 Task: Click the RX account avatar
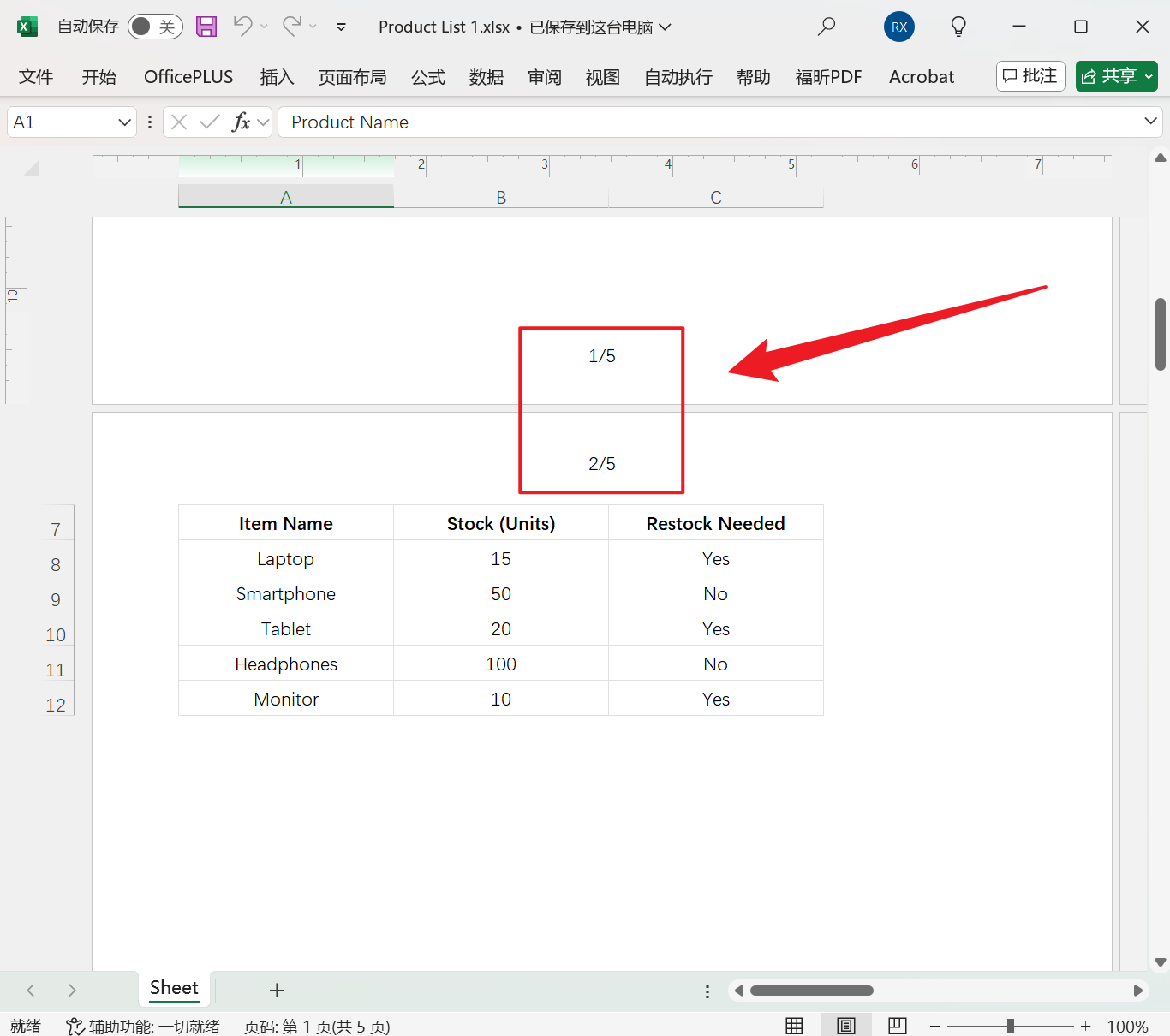[898, 27]
